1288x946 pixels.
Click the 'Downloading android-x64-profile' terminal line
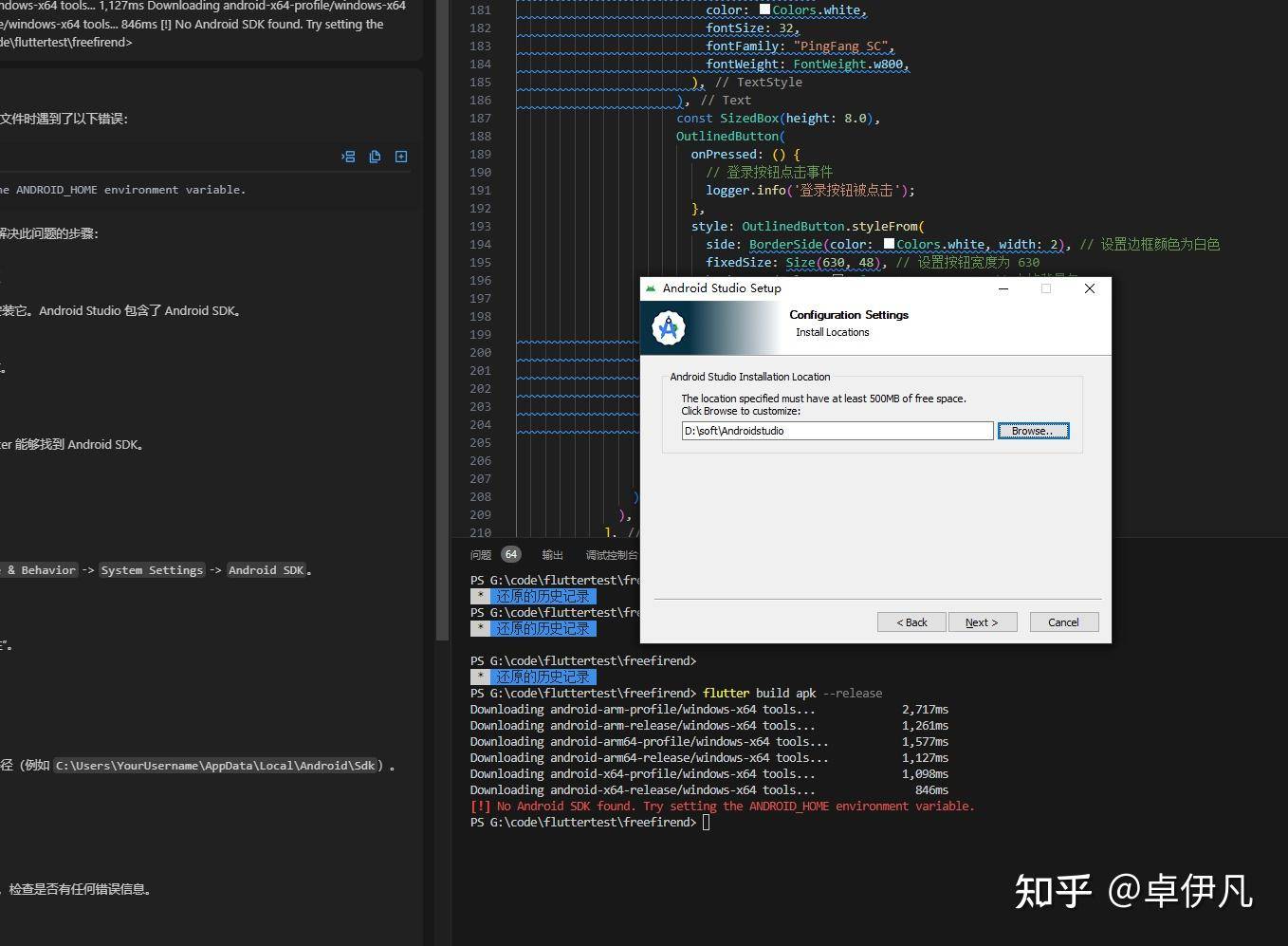(x=708, y=774)
